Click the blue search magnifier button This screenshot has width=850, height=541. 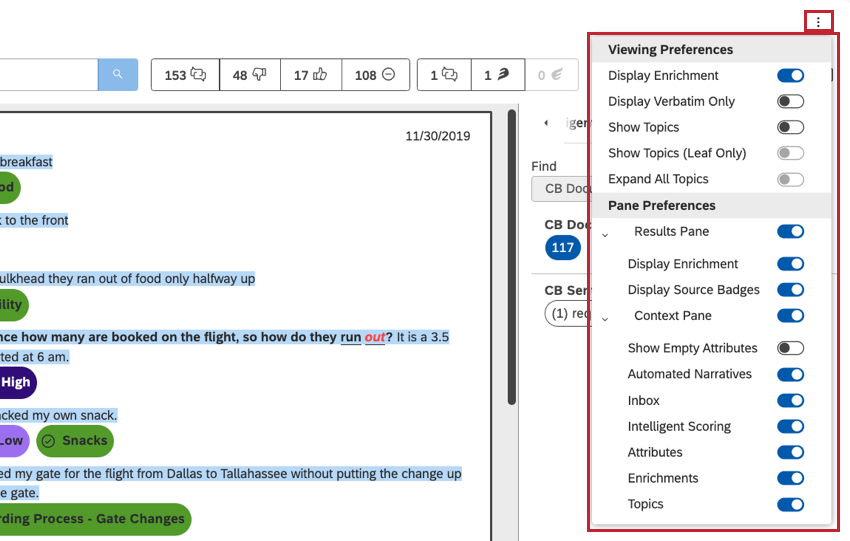[118, 74]
